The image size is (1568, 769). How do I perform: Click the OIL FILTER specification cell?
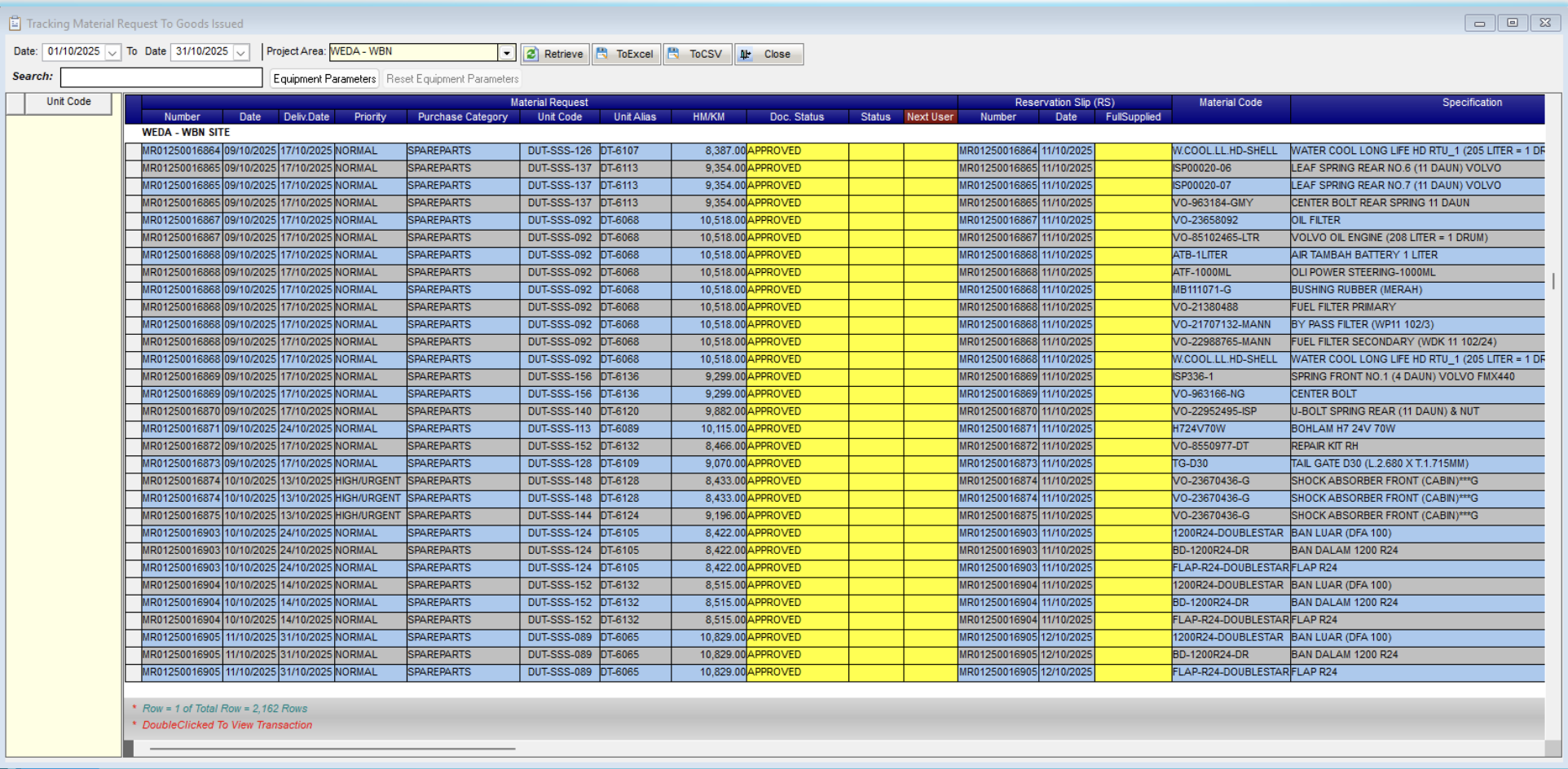(x=1417, y=221)
